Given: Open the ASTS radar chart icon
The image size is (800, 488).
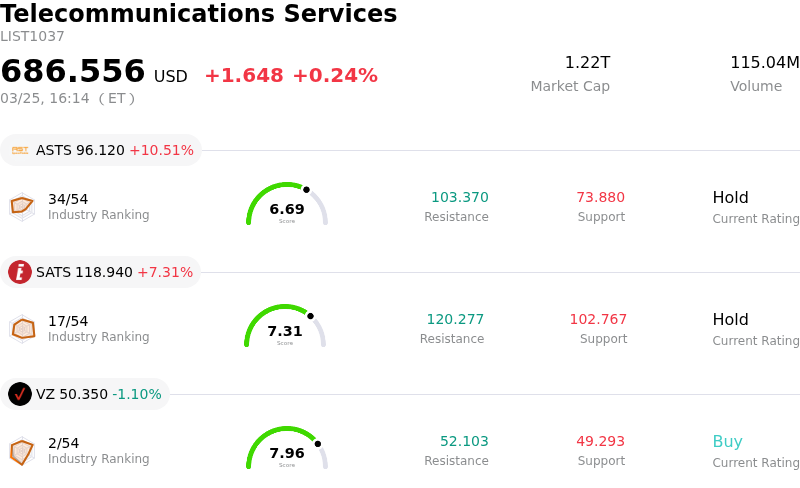Looking at the screenshot, I should (x=22, y=206).
